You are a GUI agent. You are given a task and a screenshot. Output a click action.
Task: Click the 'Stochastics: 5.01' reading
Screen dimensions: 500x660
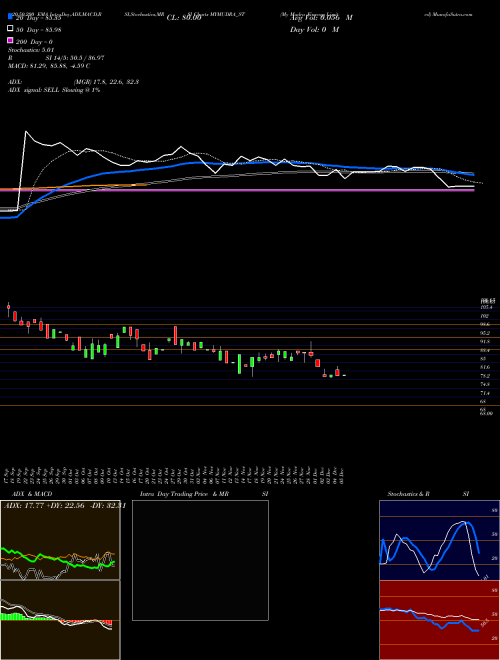click(31, 50)
